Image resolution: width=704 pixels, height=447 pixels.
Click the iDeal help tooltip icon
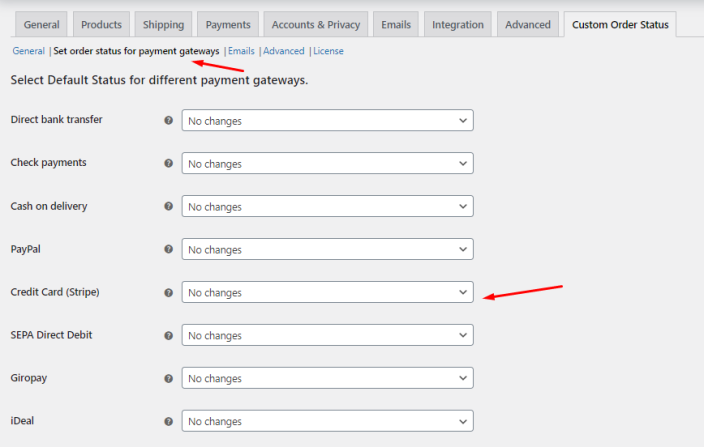point(168,422)
